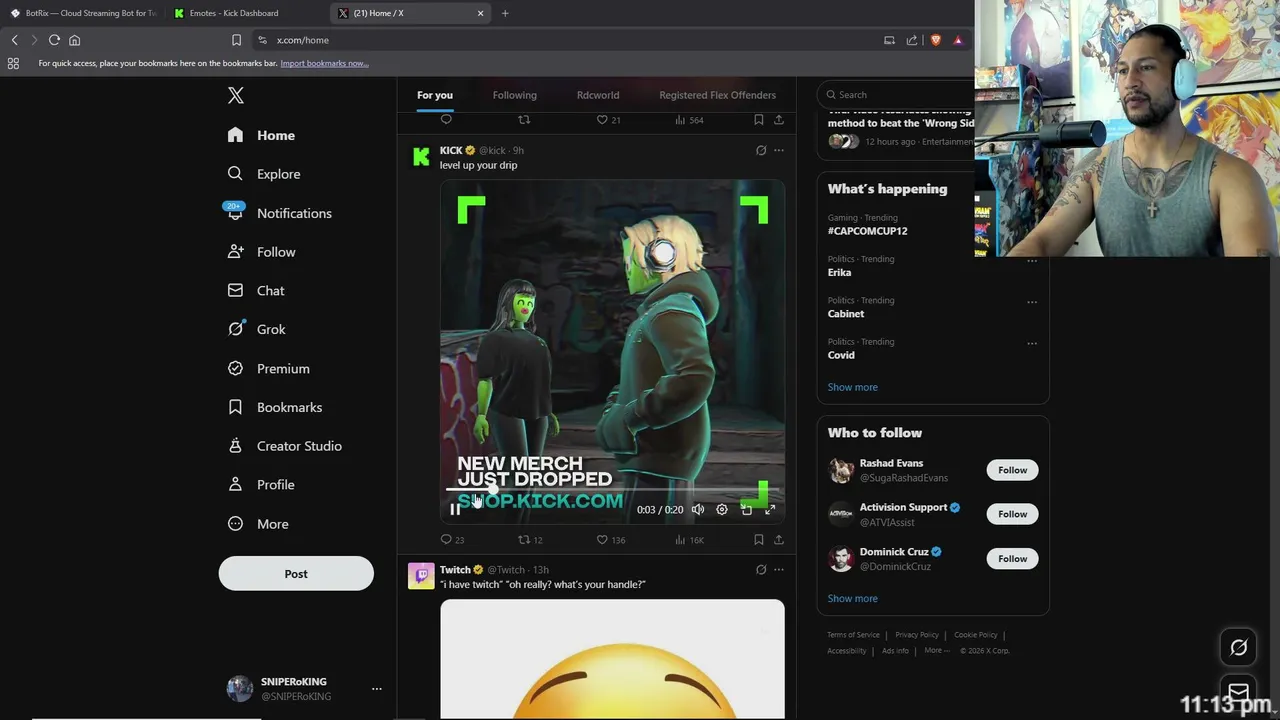
Task: Like the top post with 21 likes
Action: [x=608, y=120]
